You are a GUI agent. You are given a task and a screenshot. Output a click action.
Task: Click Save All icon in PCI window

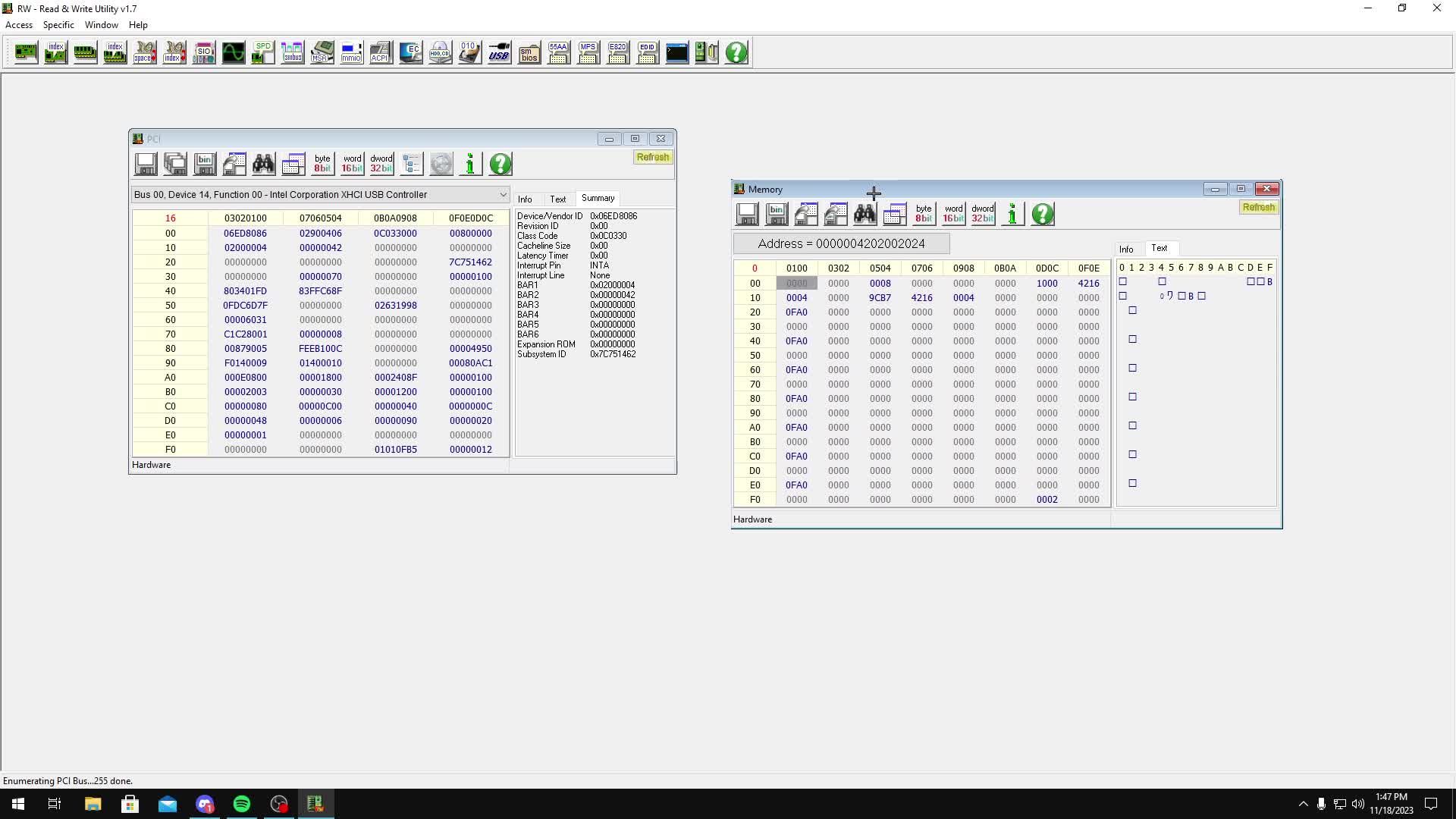pos(175,164)
